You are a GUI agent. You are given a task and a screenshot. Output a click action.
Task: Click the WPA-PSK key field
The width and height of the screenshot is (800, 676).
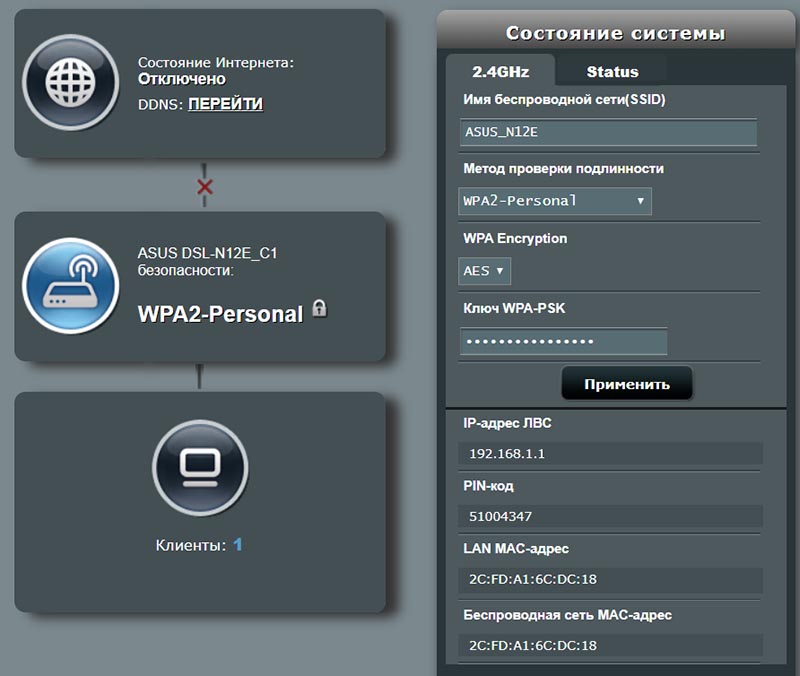(x=563, y=341)
